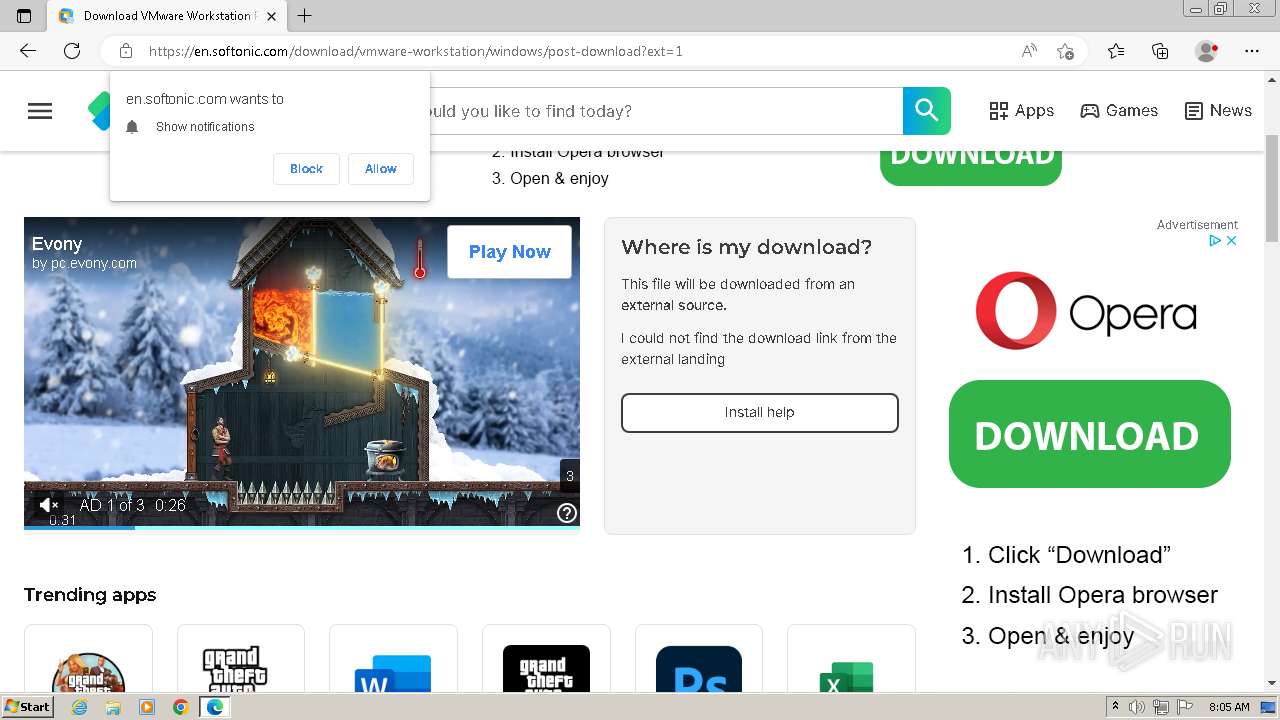Click the Opera logo in advertisement

click(1086, 311)
